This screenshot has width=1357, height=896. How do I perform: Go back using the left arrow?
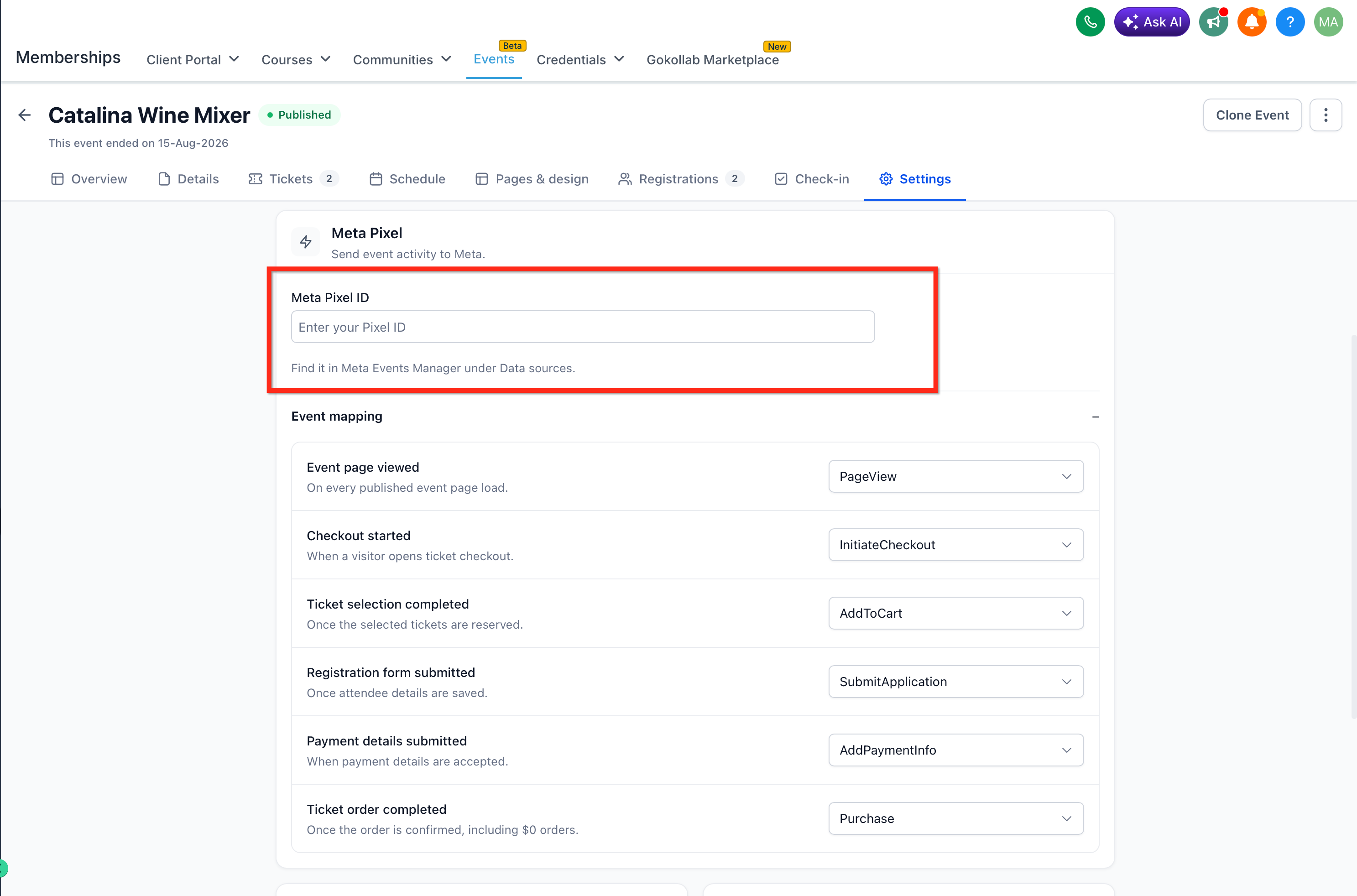pos(25,115)
